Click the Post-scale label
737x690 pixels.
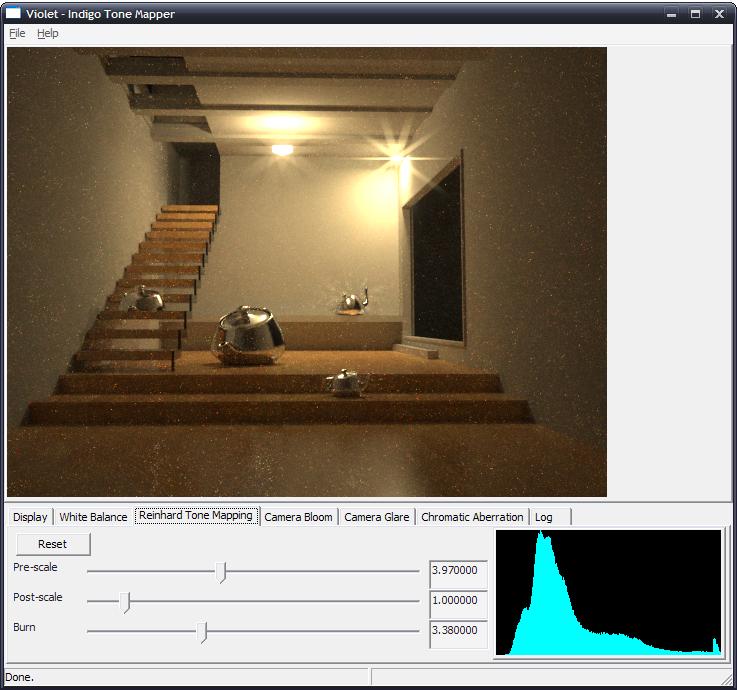click(38, 597)
